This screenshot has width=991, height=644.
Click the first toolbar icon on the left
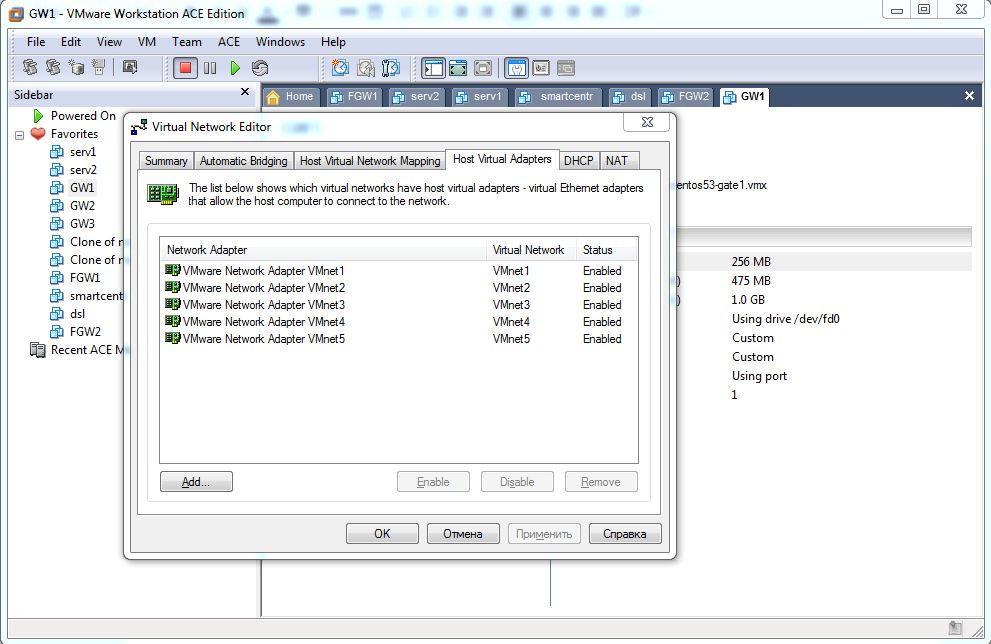30,67
